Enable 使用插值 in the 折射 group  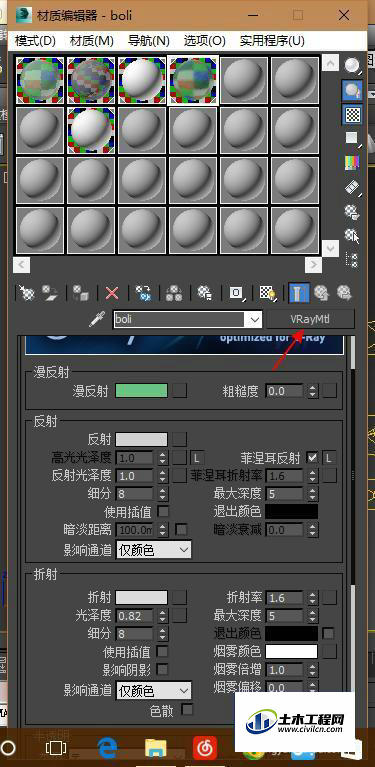(162, 652)
